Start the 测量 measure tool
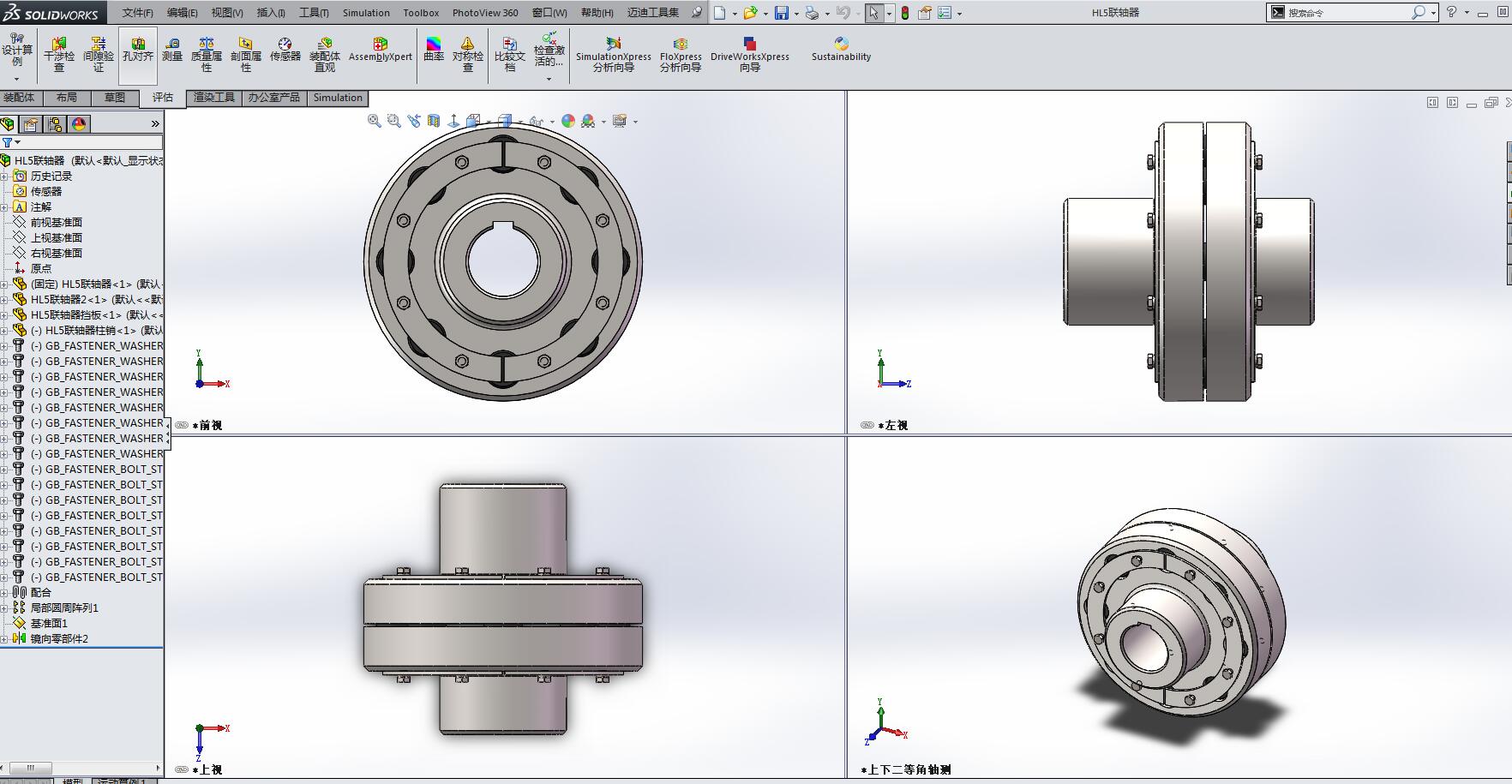Screen dimensions: 1512x784 (172, 50)
